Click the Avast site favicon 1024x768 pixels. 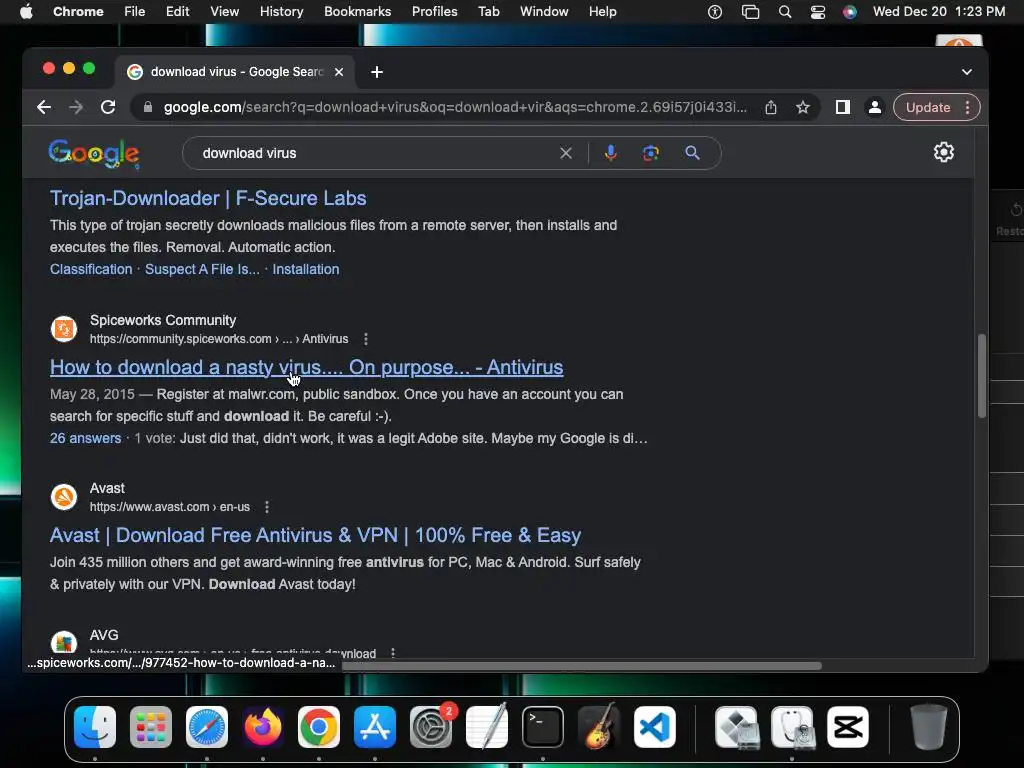pos(64,497)
